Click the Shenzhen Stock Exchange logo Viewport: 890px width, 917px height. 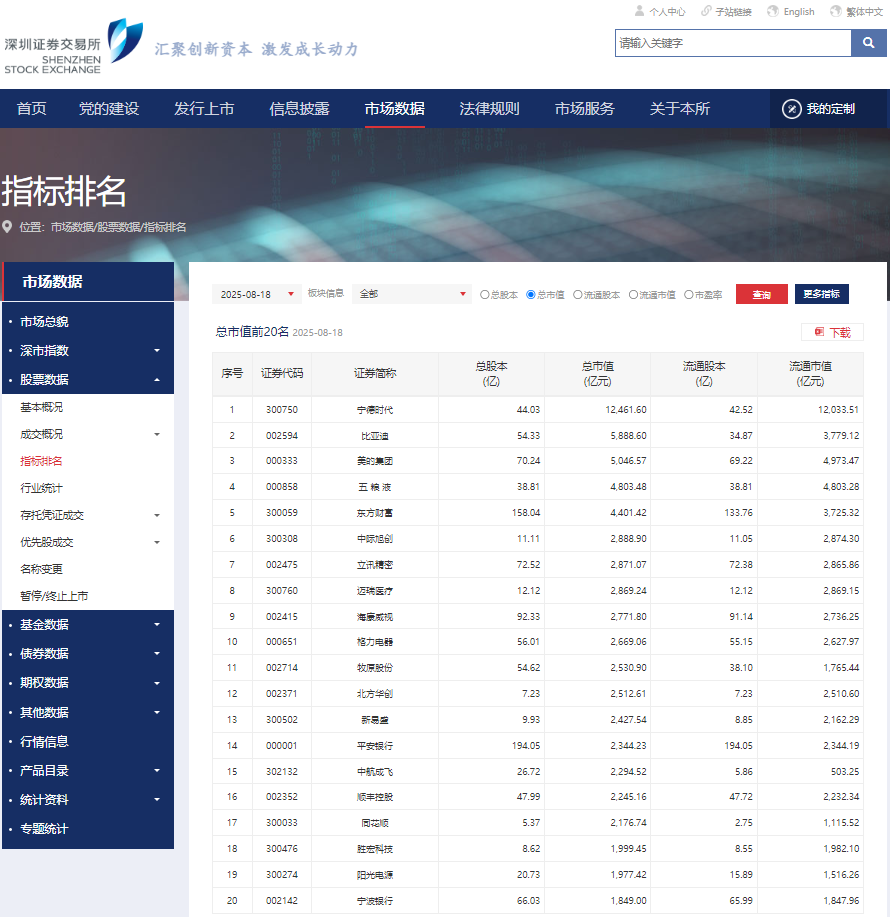click(73, 46)
